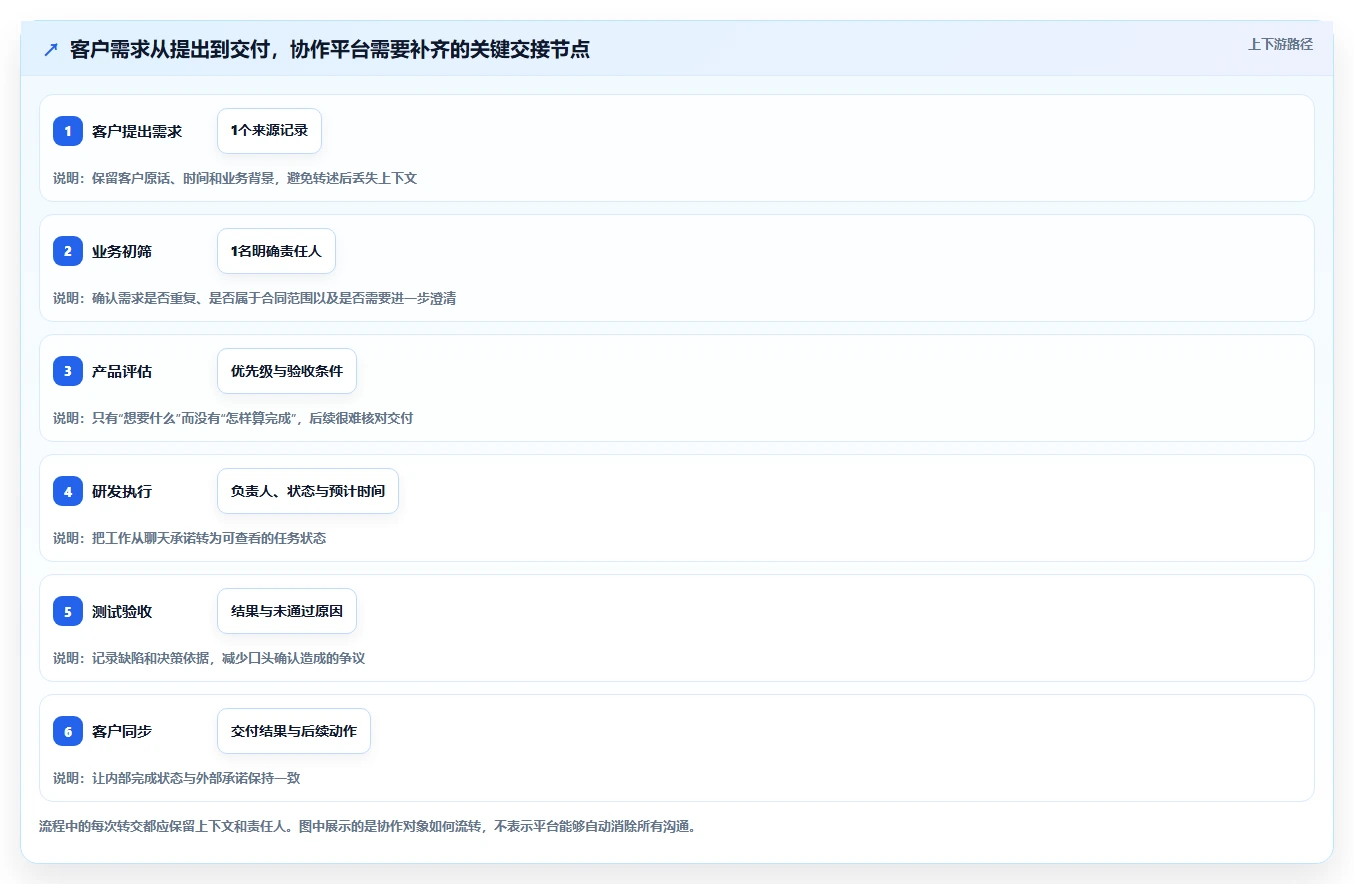Click the 1个来源记录 tag
1354x884 pixels.
point(269,131)
